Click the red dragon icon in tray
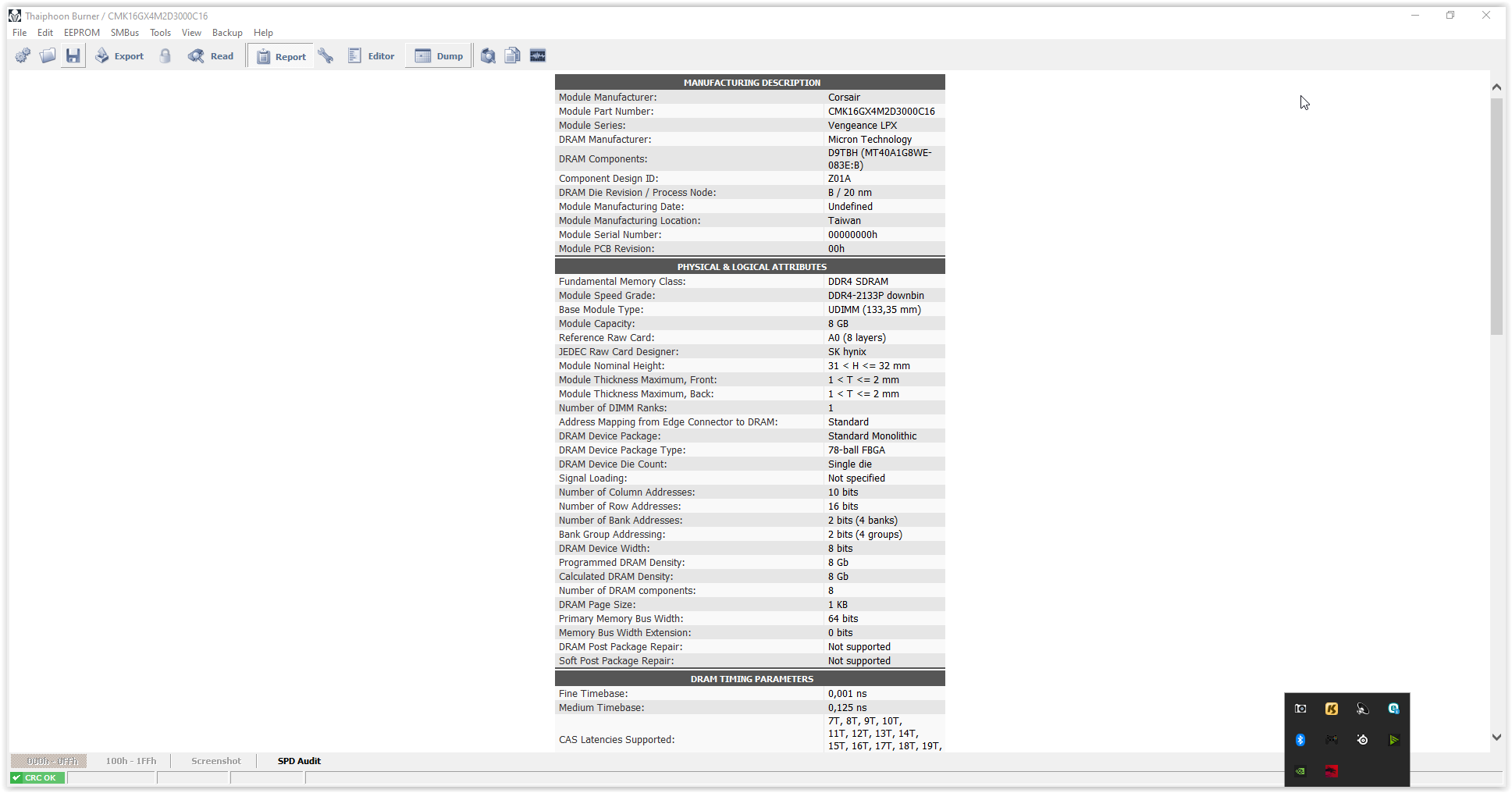 pos(1332,771)
